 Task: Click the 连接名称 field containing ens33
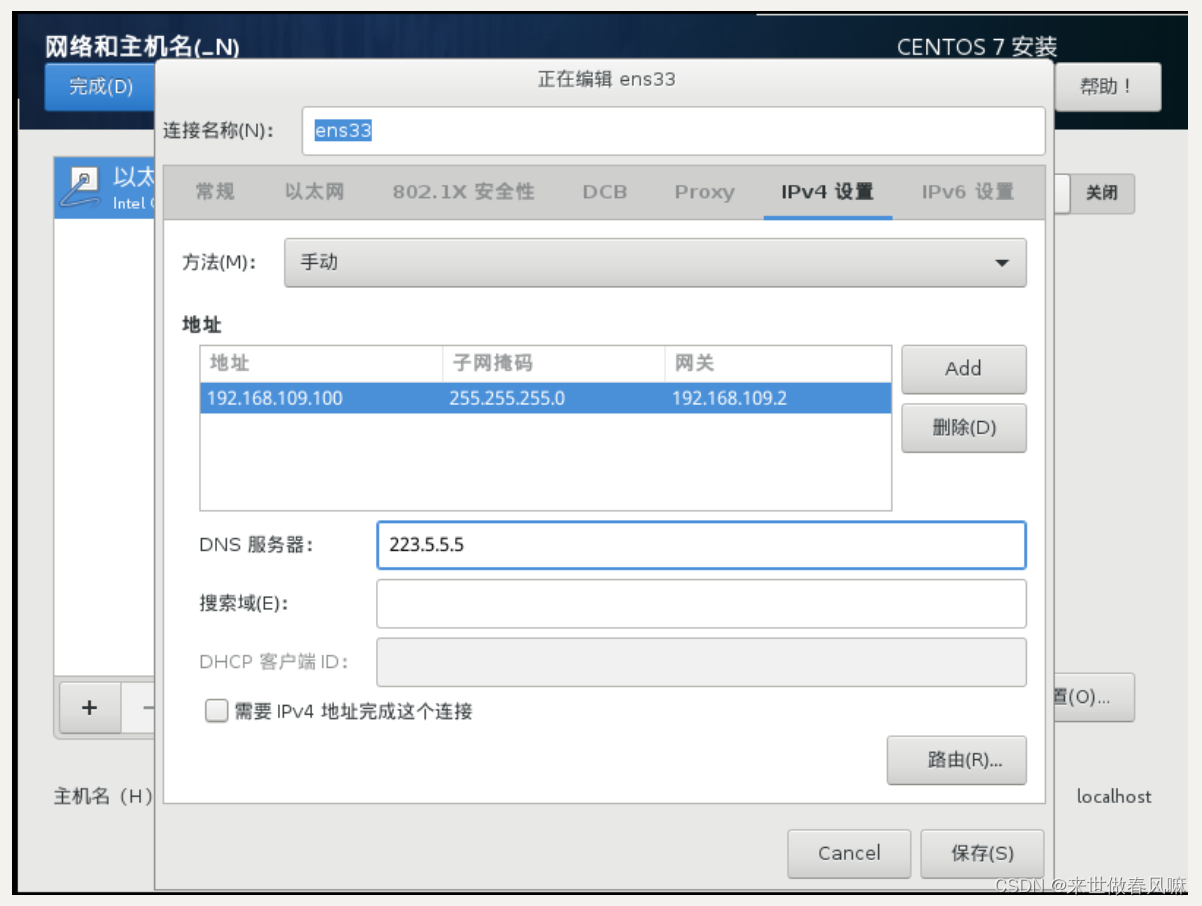[x=673, y=131]
